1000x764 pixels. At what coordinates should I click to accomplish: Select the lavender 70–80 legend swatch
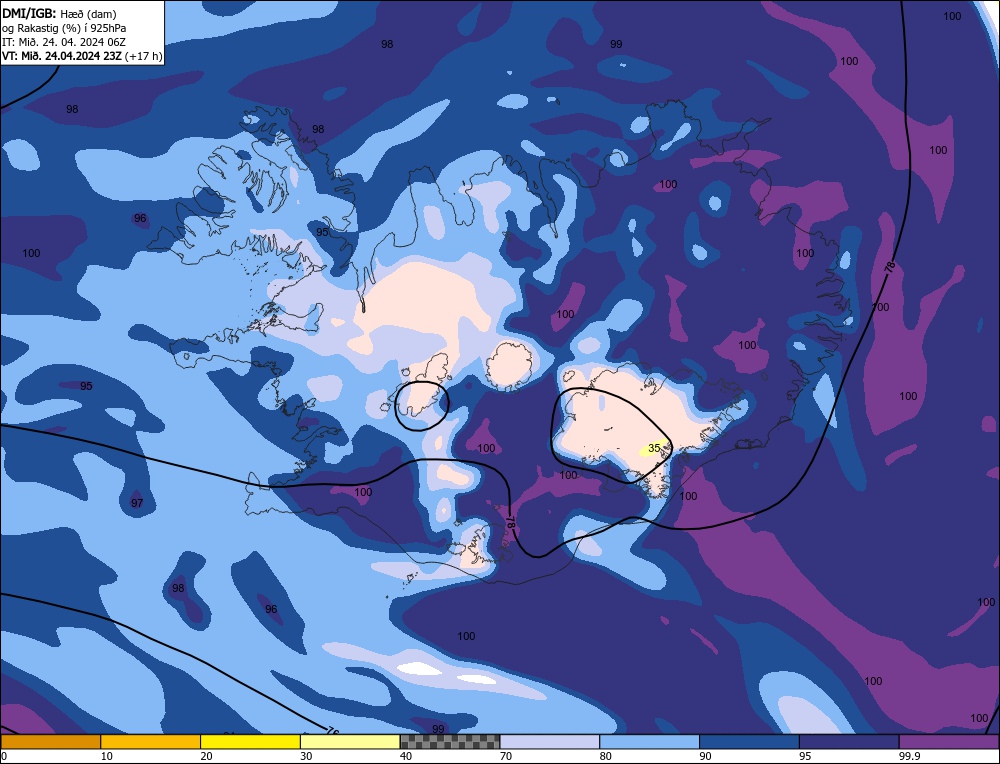pyautogui.click(x=550, y=741)
